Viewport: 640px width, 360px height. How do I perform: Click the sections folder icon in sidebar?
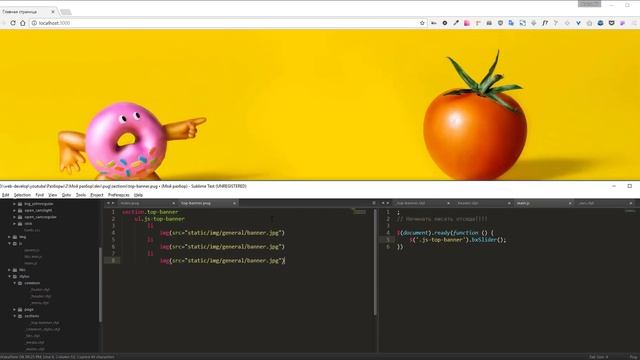[x=20, y=316]
